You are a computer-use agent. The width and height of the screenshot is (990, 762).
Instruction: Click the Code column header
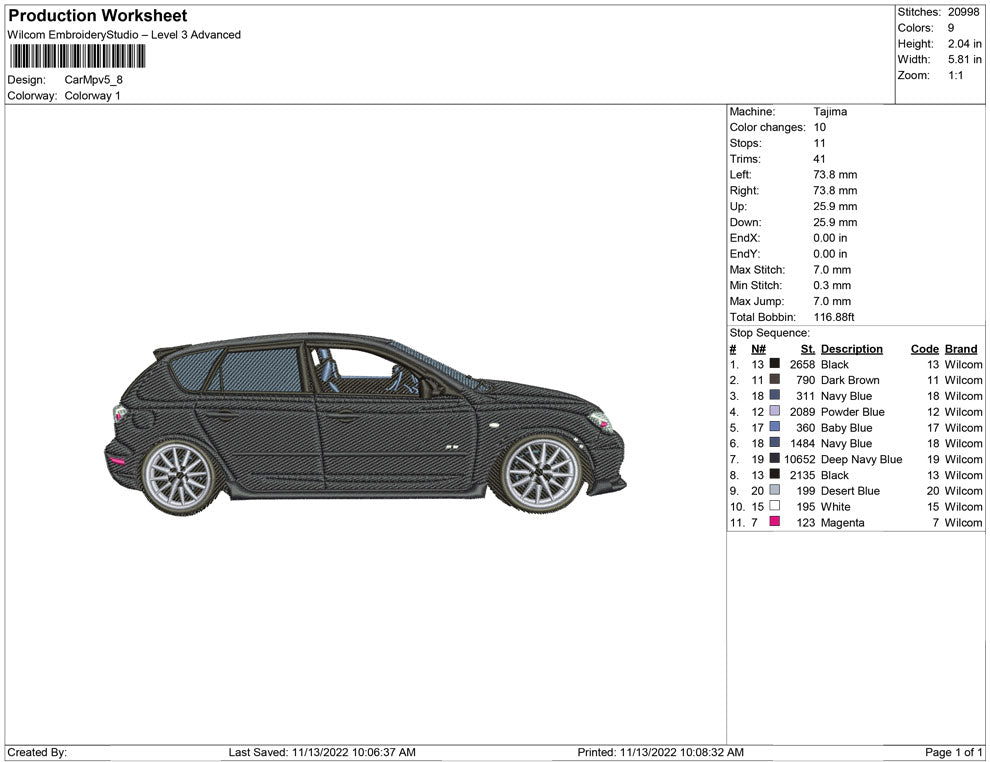tap(924, 349)
